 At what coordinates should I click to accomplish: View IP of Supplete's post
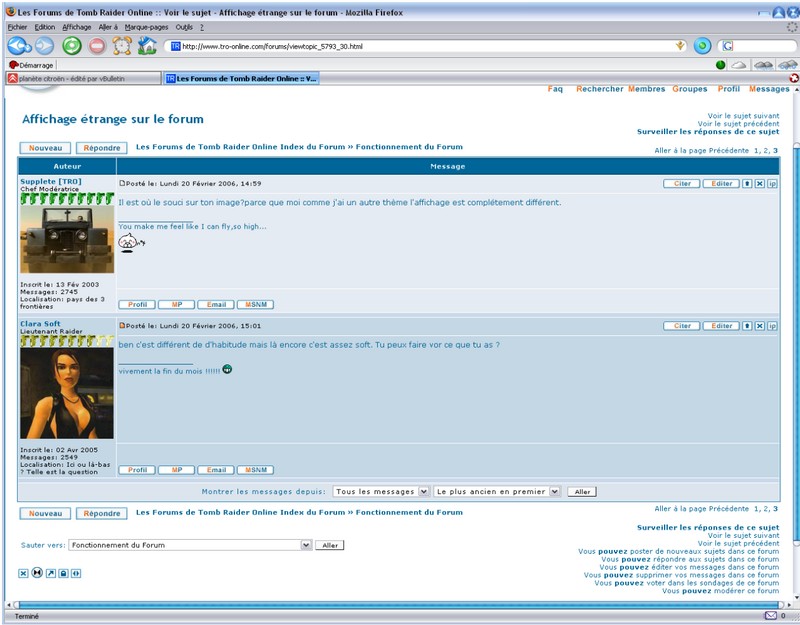[772, 184]
